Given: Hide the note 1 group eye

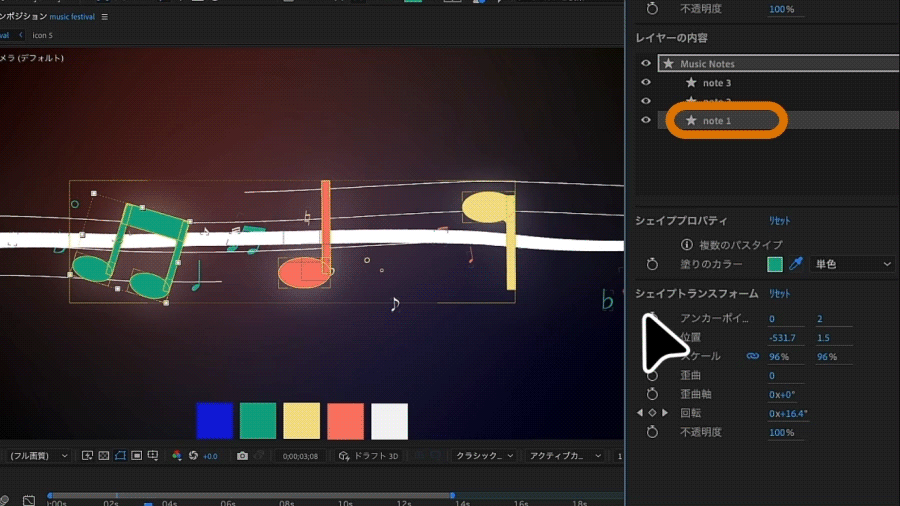Looking at the screenshot, I should point(646,120).
